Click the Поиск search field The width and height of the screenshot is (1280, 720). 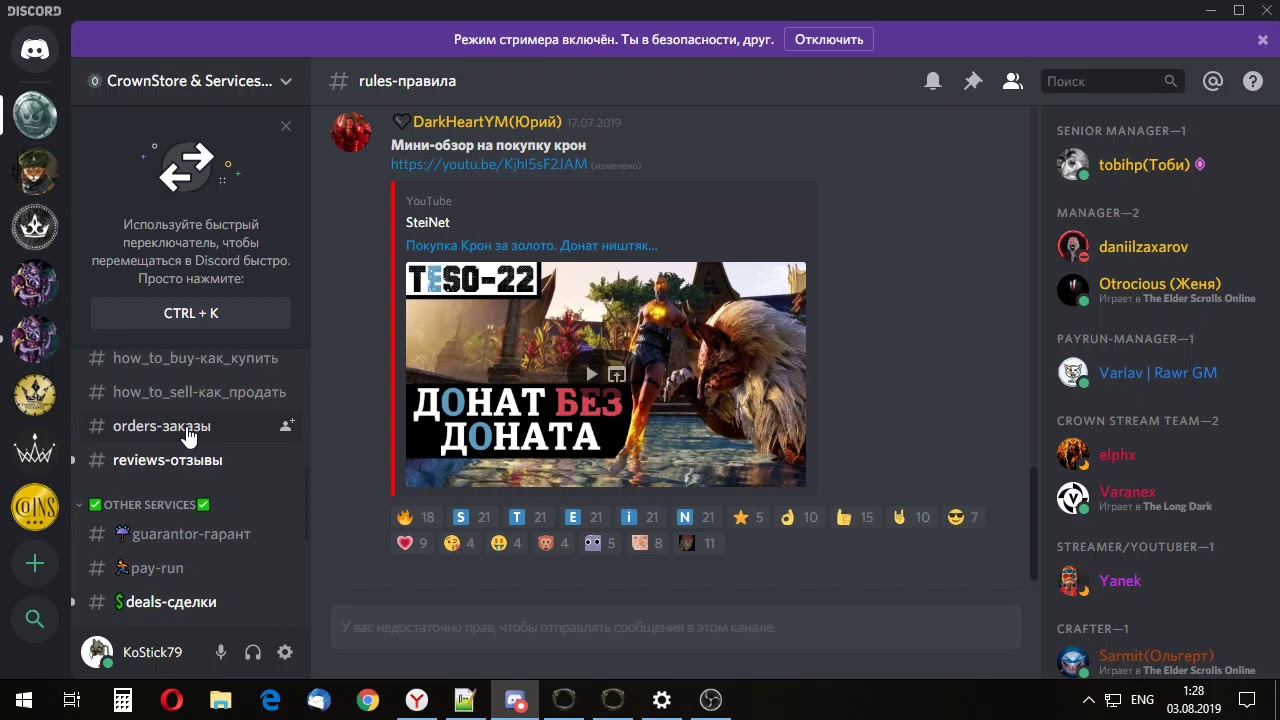pyautogui.click(x=1112, y=81)
